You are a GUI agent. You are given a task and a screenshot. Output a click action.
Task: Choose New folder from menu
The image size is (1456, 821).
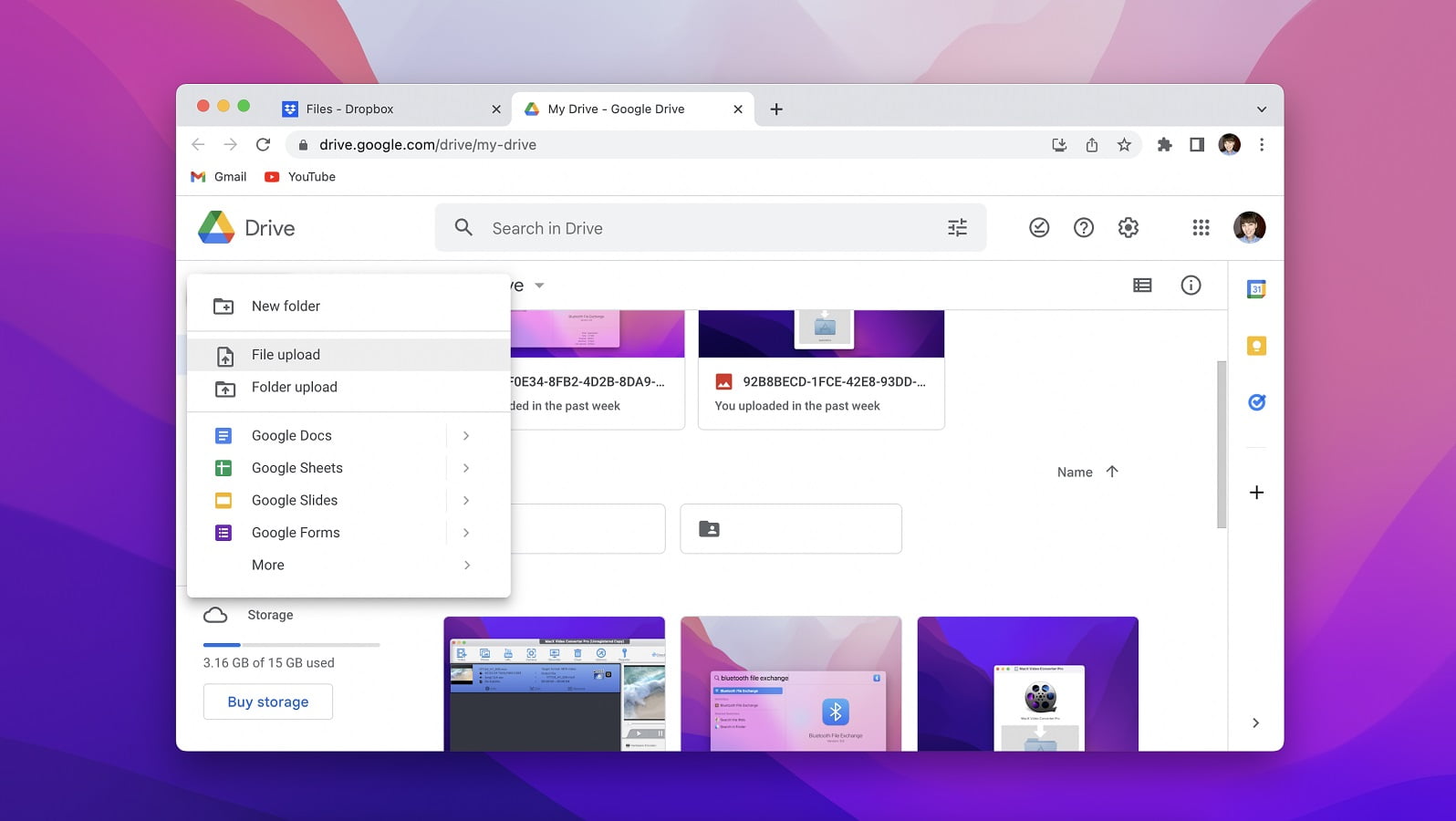(348, 306)
